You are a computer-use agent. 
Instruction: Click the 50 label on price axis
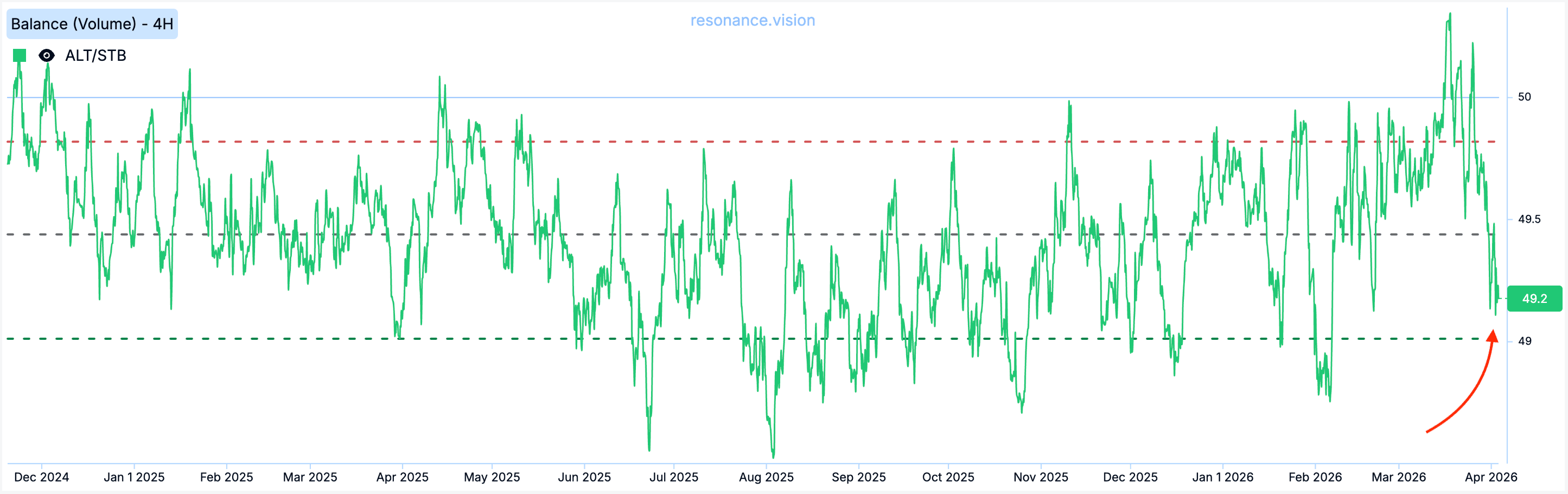1524,97
